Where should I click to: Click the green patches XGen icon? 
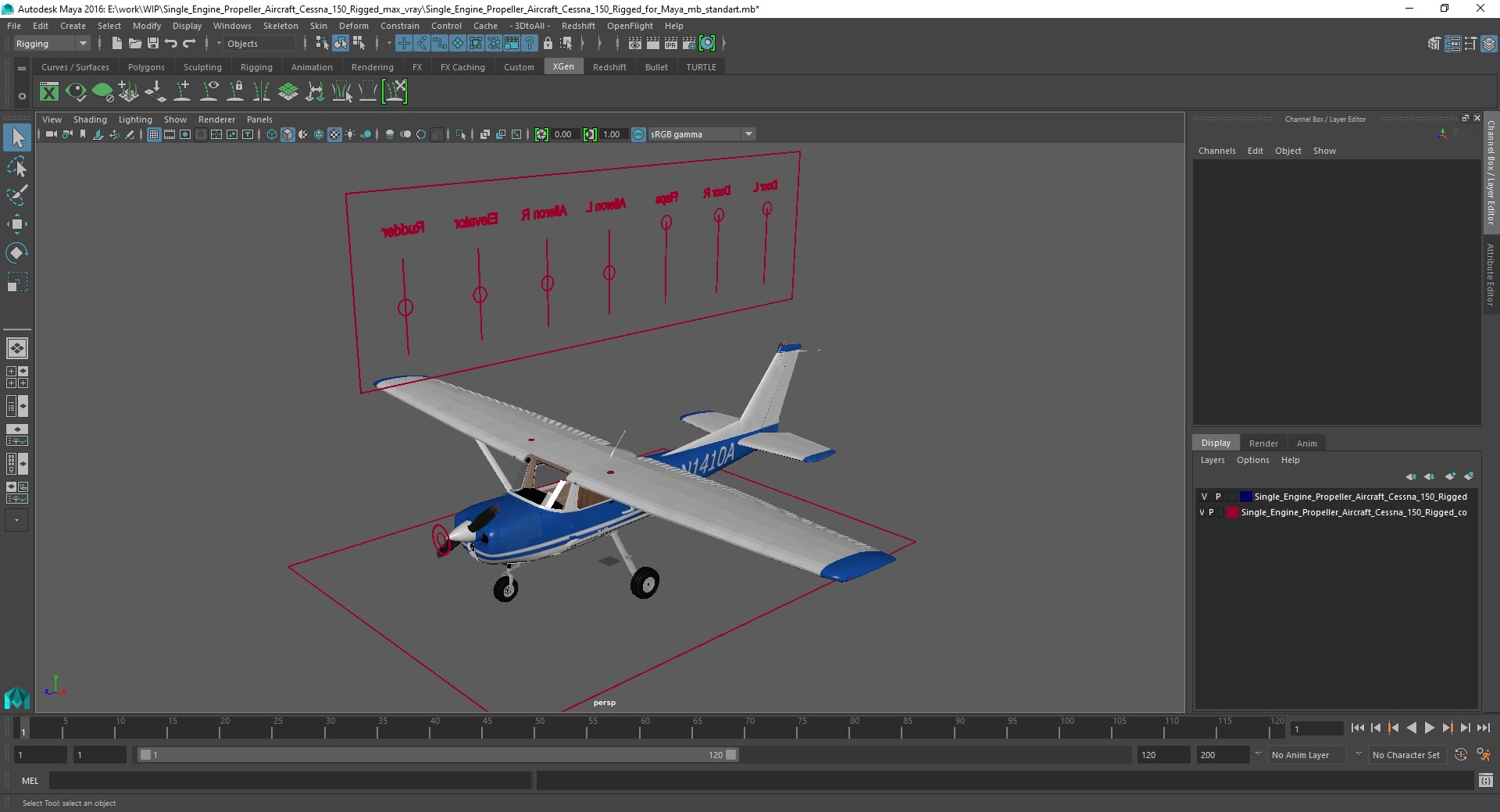[288, 92]
